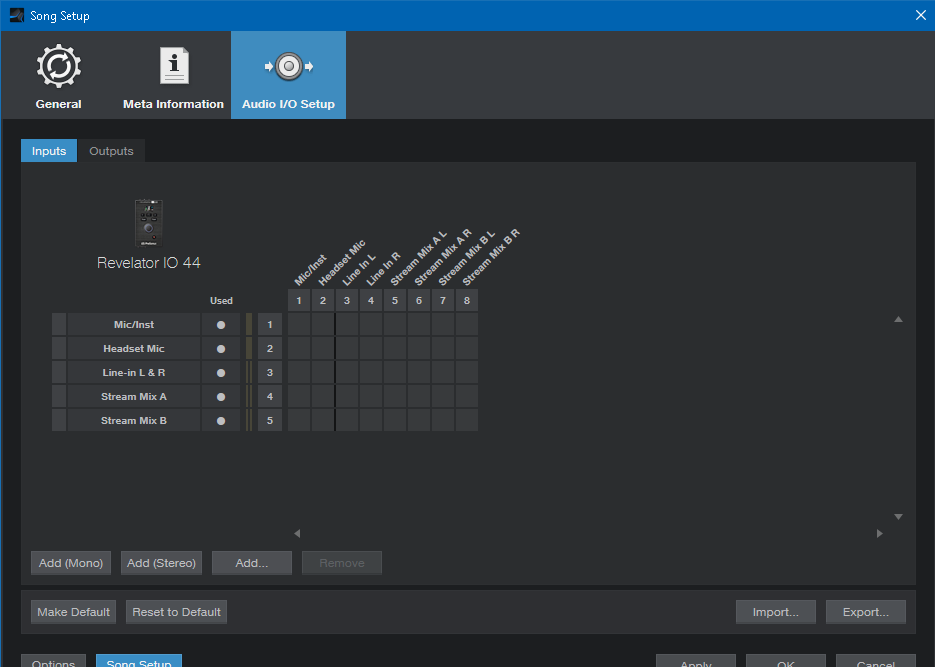Screen dimensions: 935x667
Task: Click the Used indicator for Stream Mix B
Action: (x=221, y=420)
